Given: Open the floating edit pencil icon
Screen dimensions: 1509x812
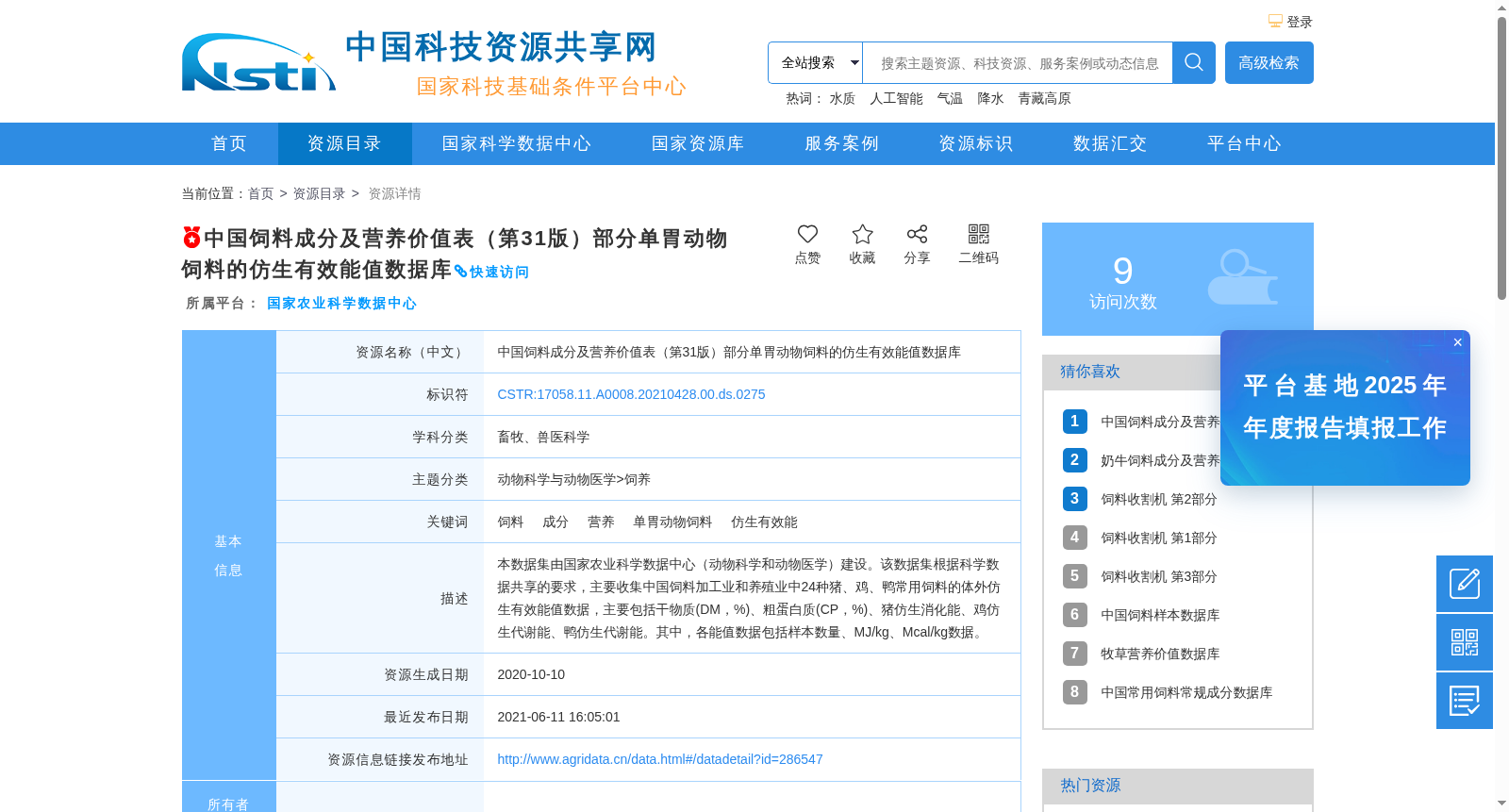Looking at the screenshot, I should click(1465, 584).
